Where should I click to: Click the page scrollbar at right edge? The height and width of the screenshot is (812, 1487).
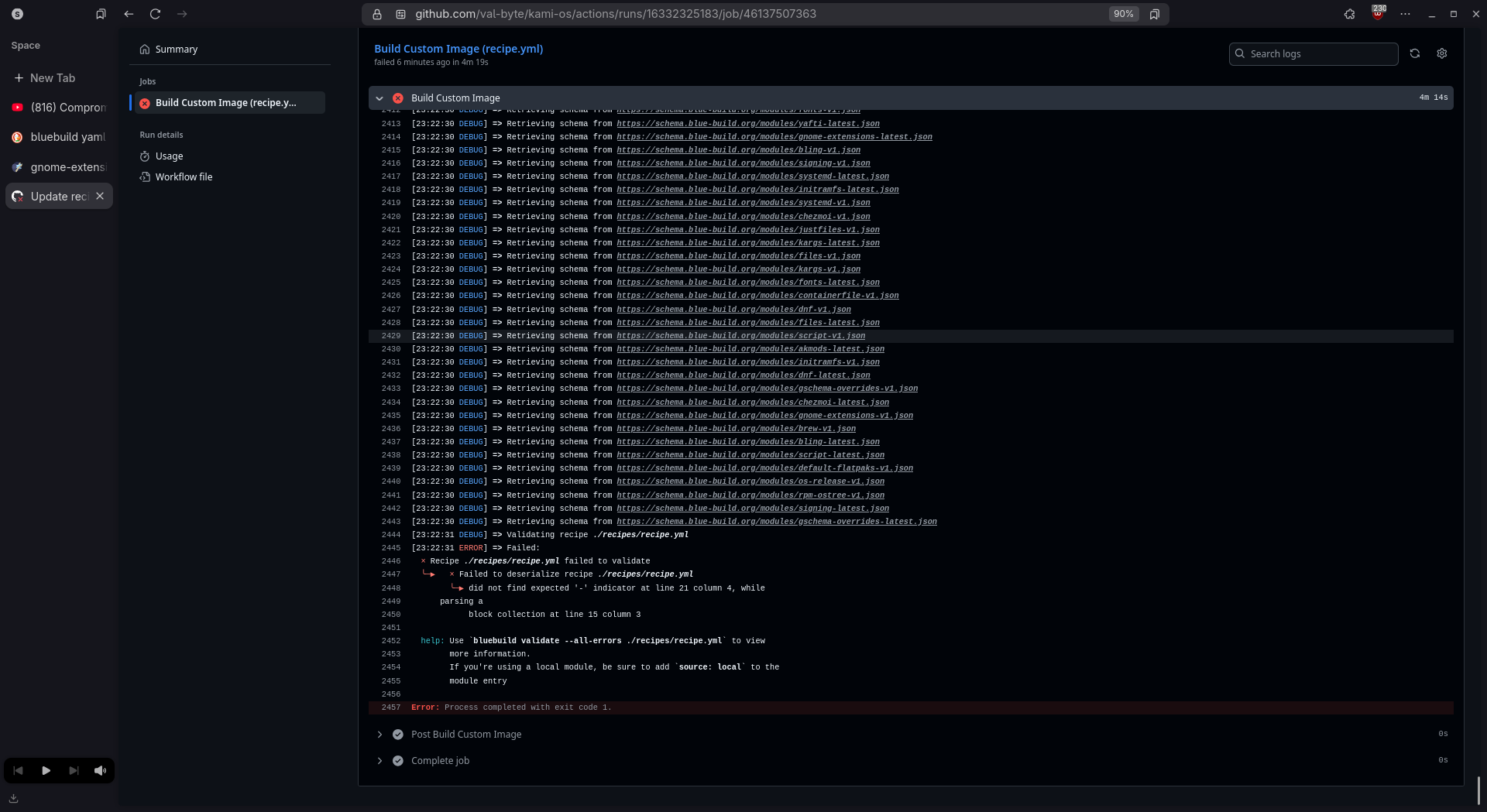click(x=1478, y=790)
